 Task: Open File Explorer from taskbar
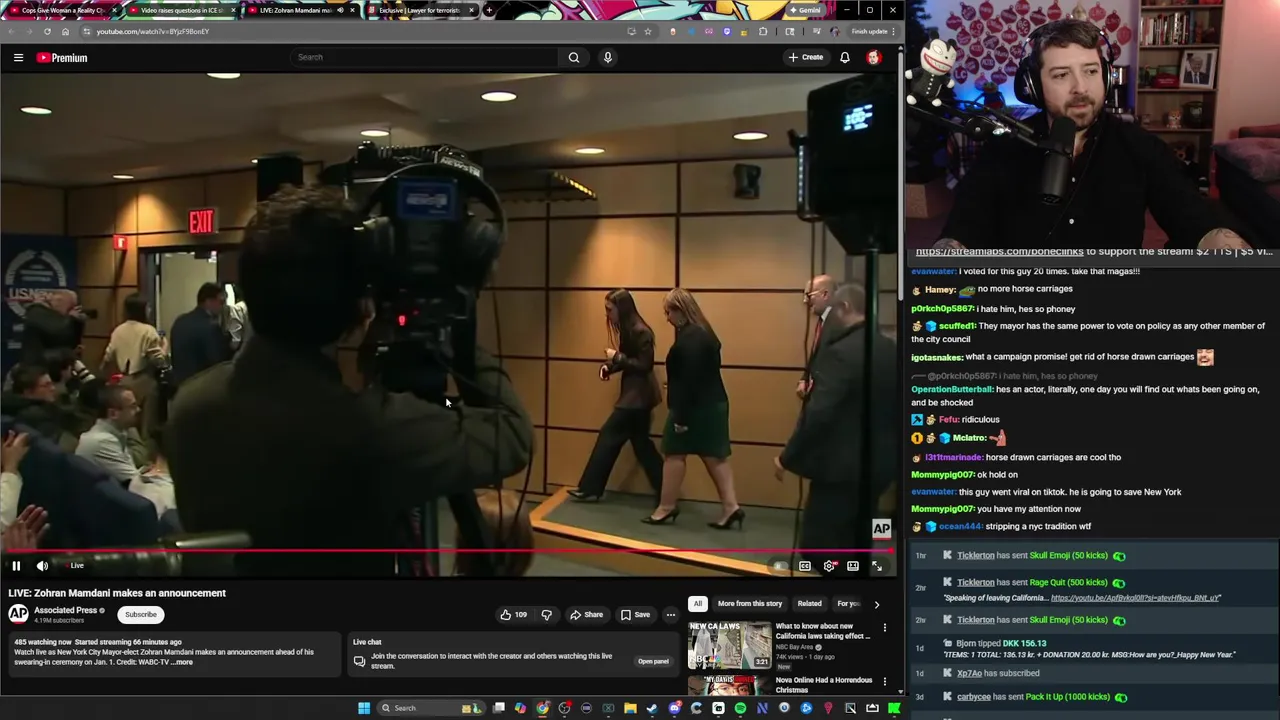(x=630, y=708)
